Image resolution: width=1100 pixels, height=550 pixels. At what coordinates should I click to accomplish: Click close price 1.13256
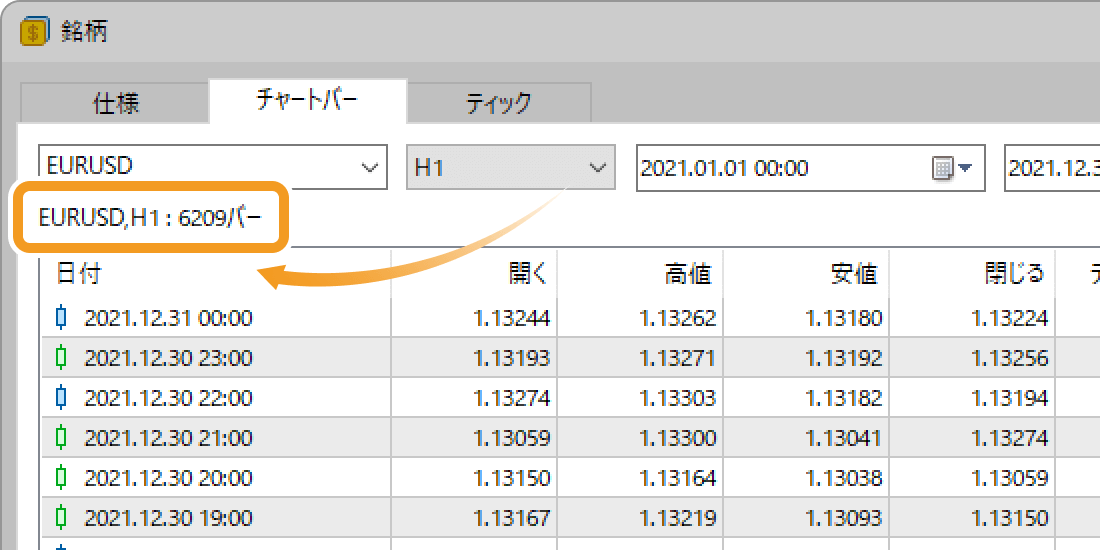click(1010, 359)
